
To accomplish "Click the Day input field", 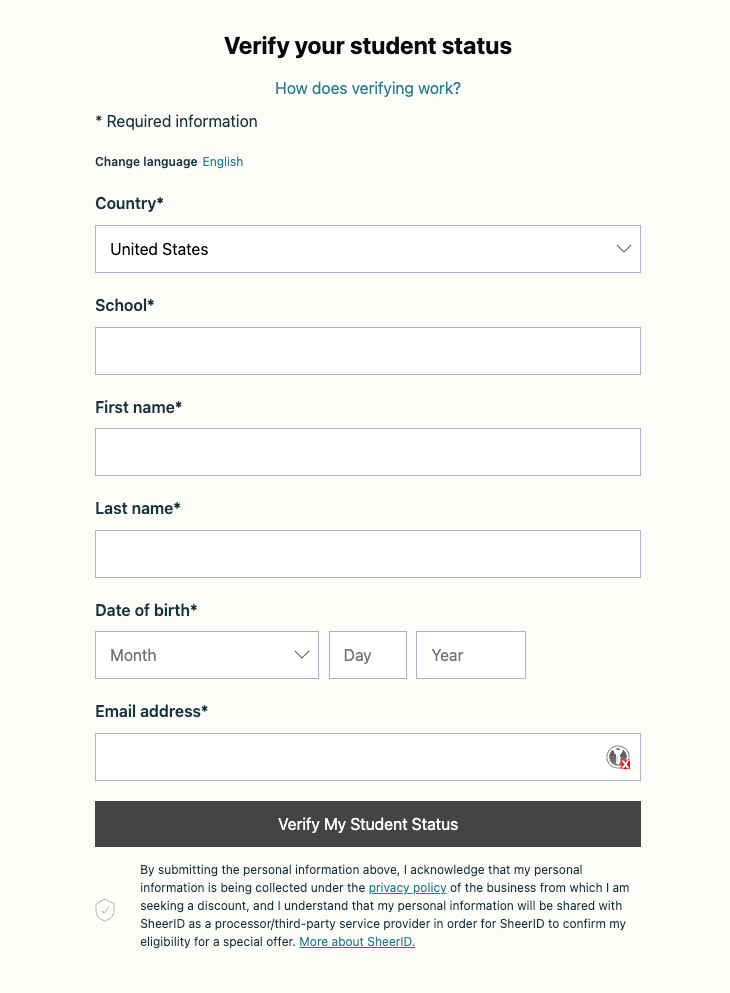I will pos(368,655).
